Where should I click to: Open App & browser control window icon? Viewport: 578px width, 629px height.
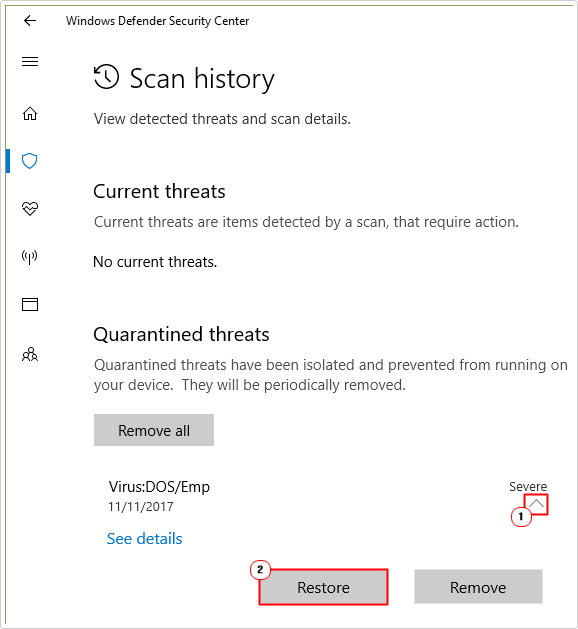30,304
